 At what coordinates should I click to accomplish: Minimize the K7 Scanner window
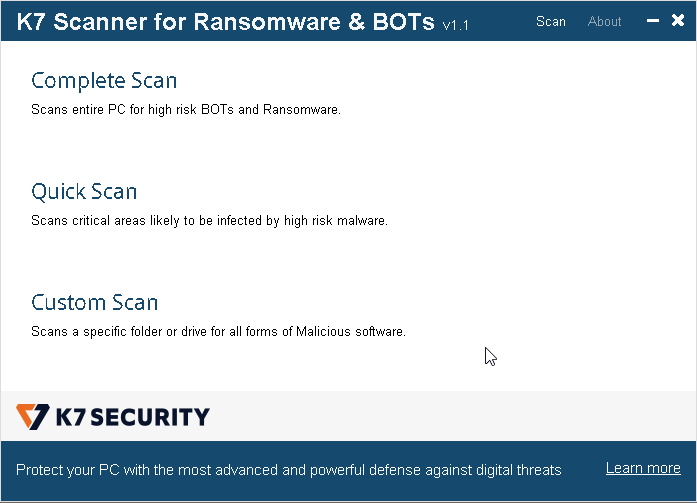[x=653, y=20]
